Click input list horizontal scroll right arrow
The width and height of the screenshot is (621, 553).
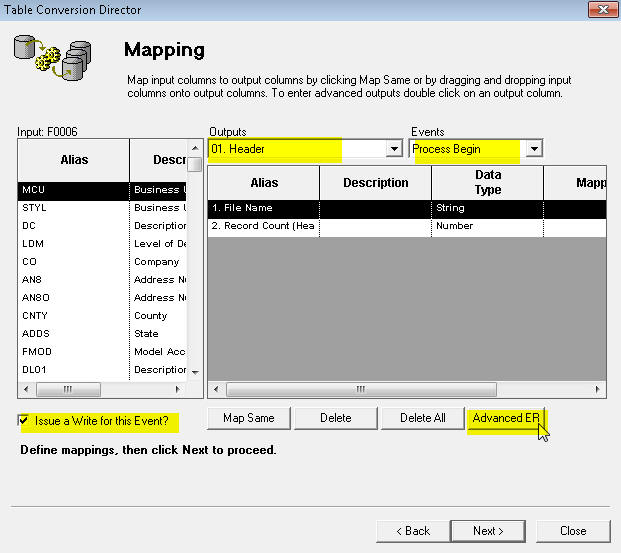[178, 389]
